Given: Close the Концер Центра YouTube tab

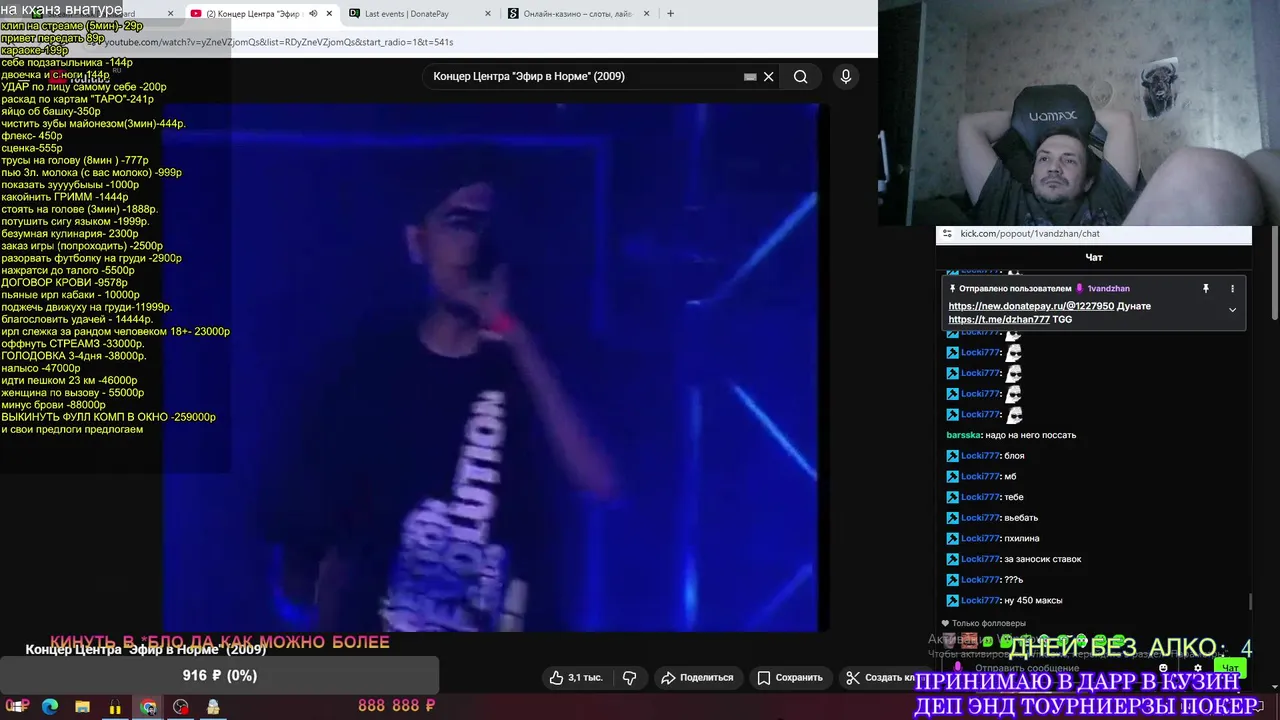Looking at the screenshot, I should coord(329,14).
